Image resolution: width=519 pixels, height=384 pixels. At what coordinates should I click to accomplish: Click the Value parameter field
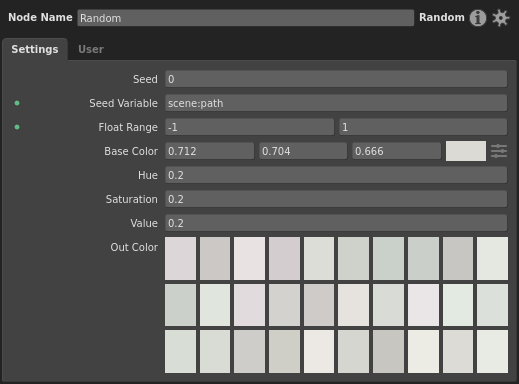(x=336, y=223)
